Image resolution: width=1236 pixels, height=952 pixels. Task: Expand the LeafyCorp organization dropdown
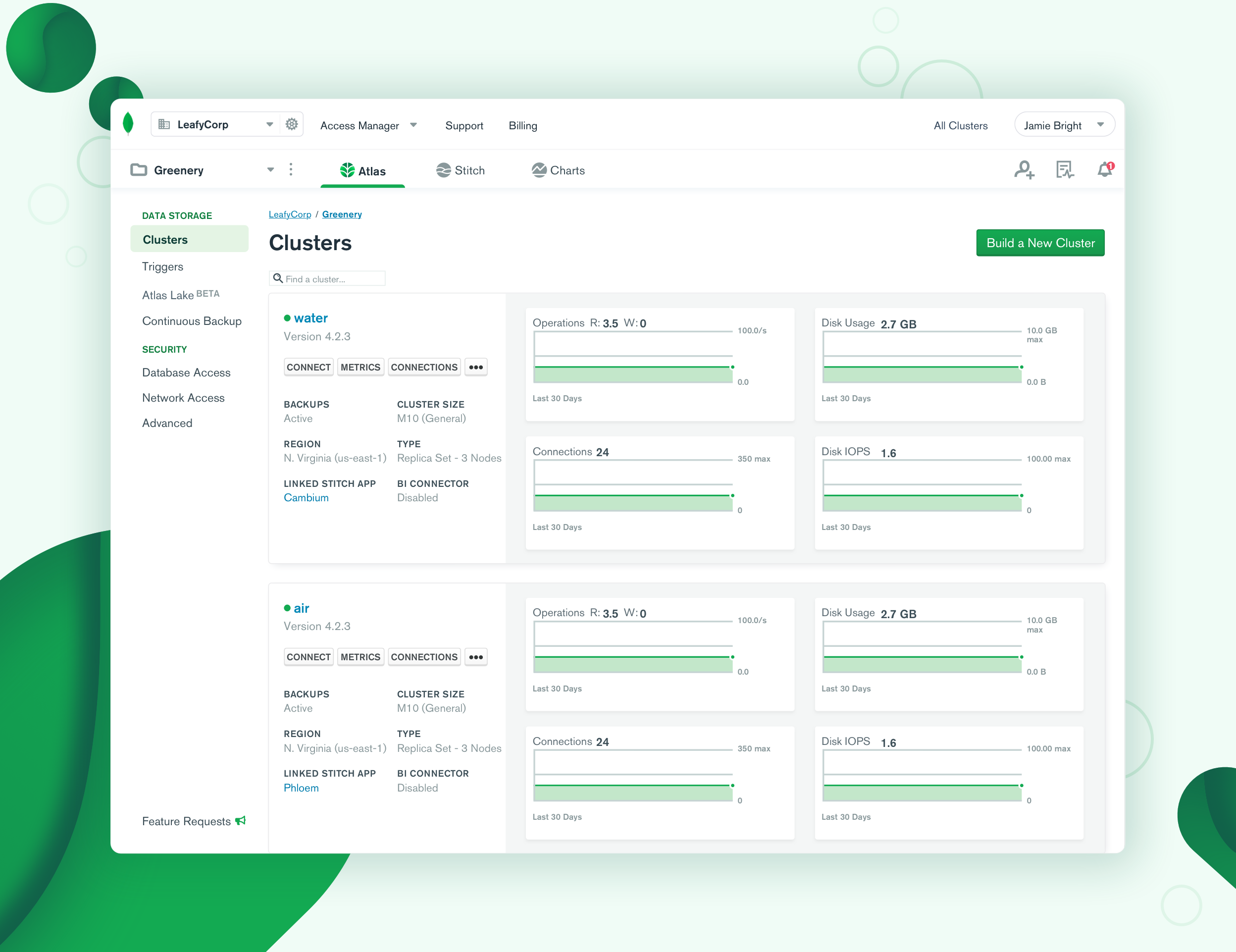pos(270,124)
